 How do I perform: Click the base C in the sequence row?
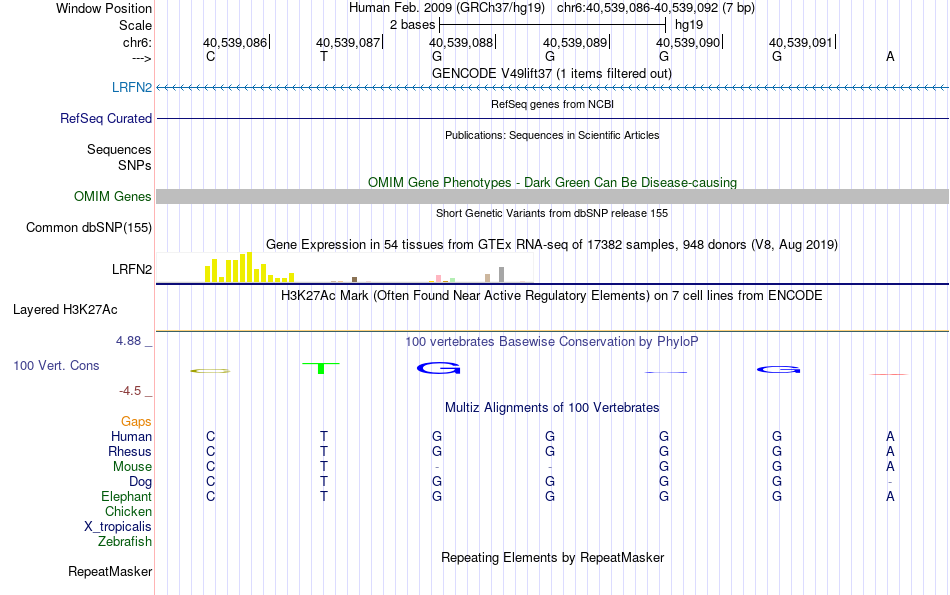(210, 56)
